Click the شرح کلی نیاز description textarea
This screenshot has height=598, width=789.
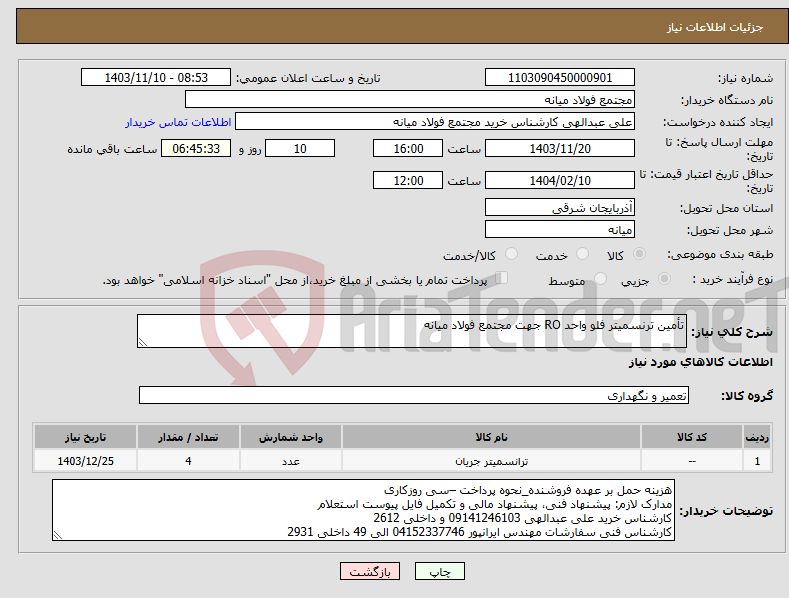click(412, 331)
